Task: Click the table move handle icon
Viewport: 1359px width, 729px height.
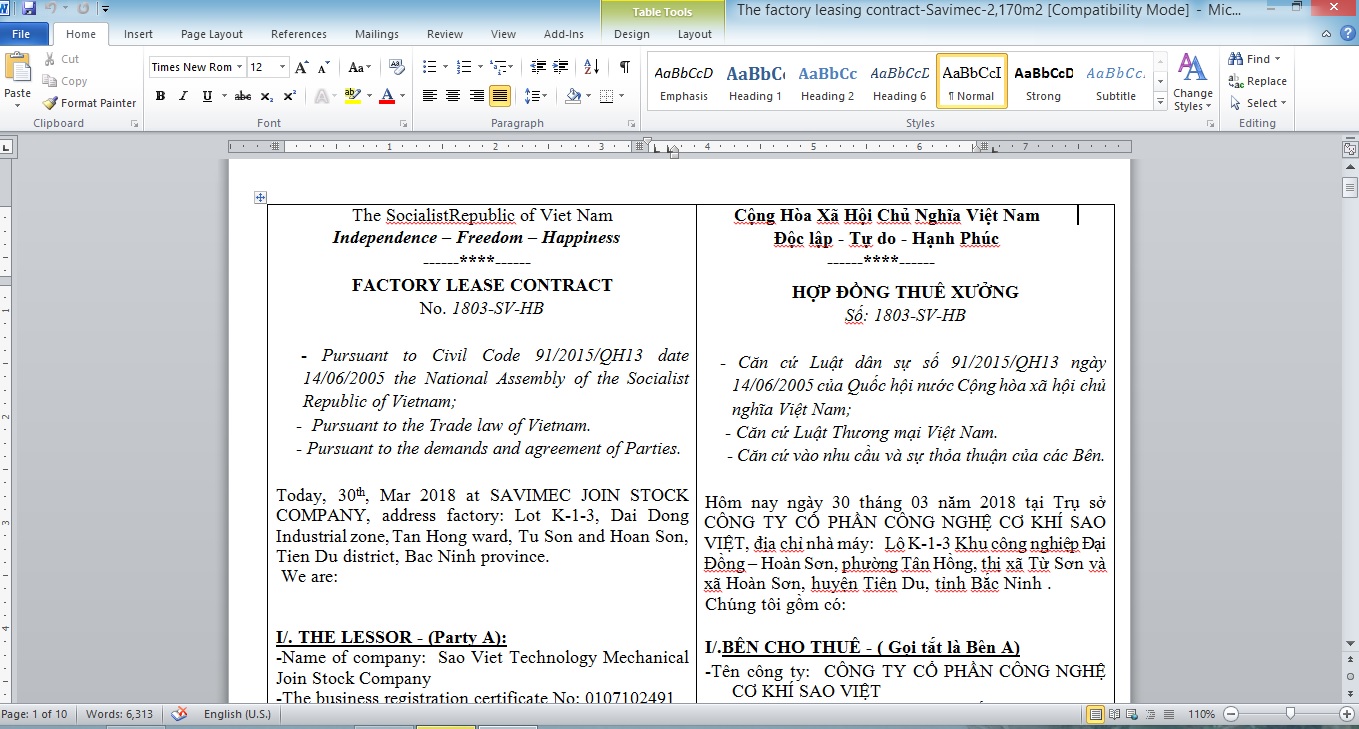Action: 260,198
